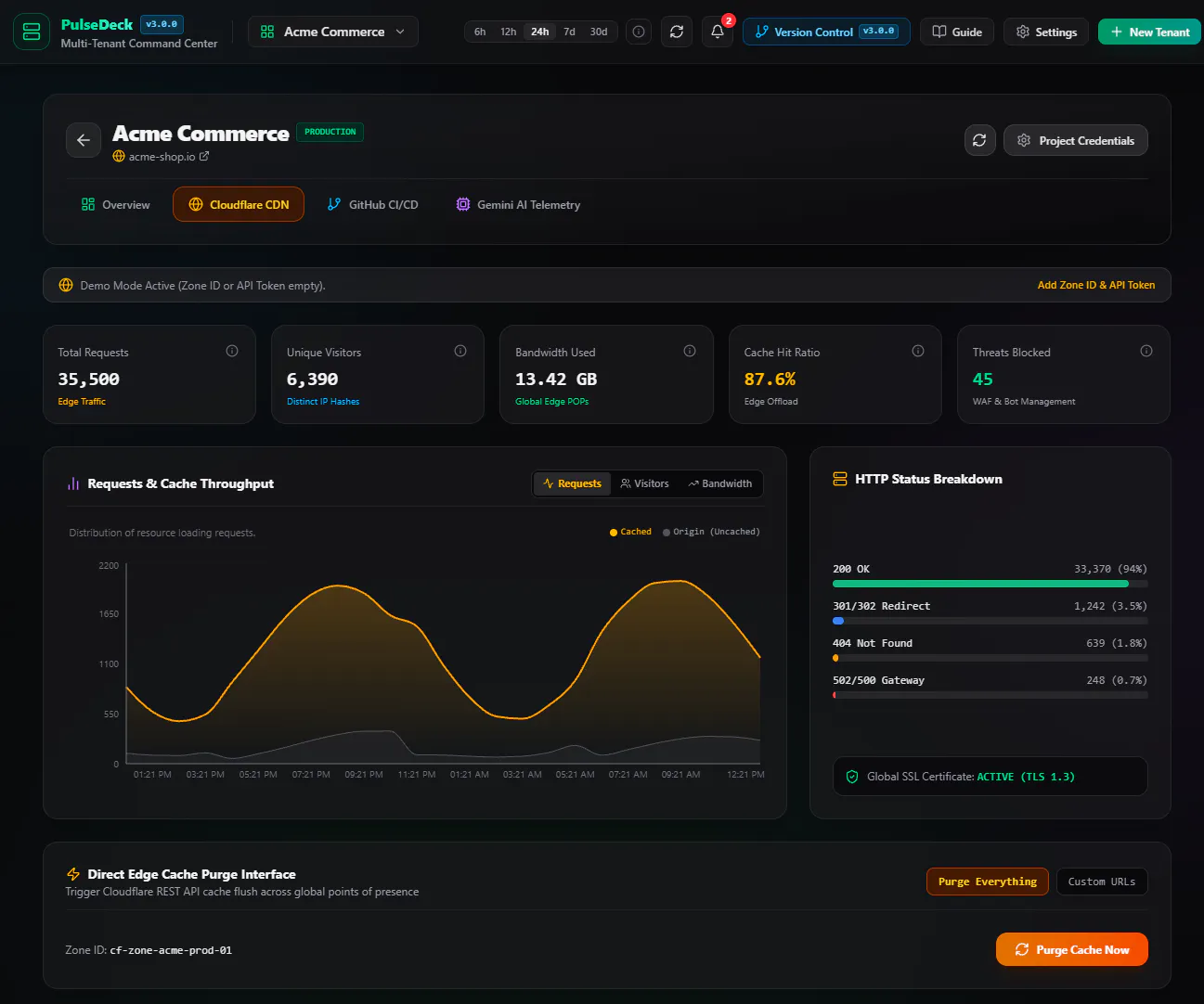The width and height of the screenshot is (1204, 1004).
Task: Click the 35,500 Total Requests value
Action: tap(88, 379)
